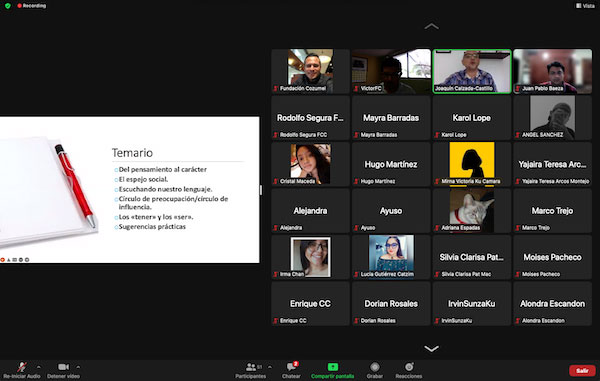Select the IrvinSunzaKu participant tile
This screenshot has height=381, width=600.
[x=472, y=304]
